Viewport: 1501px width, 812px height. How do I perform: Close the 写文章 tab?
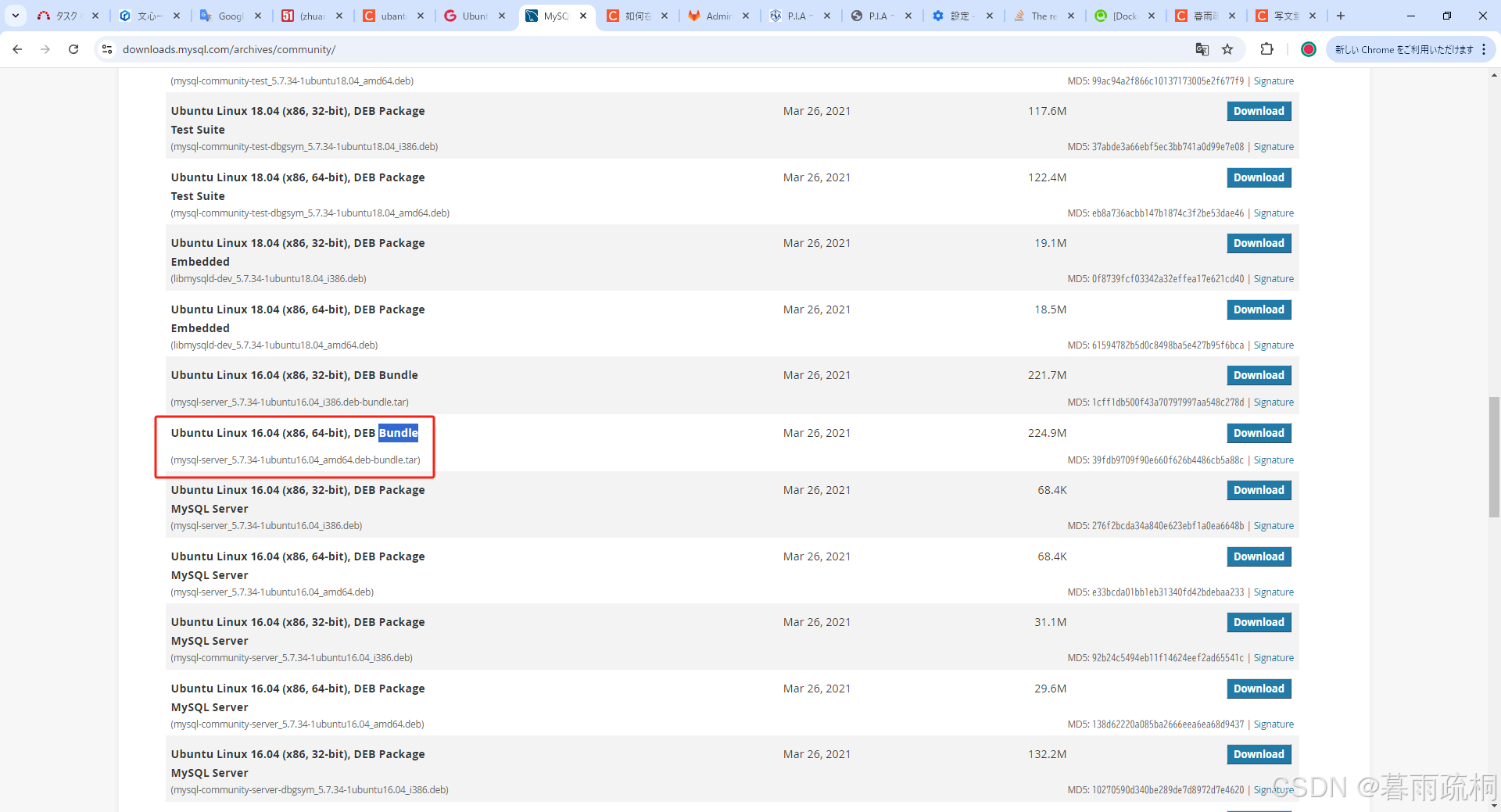[x=1313, y=16]
